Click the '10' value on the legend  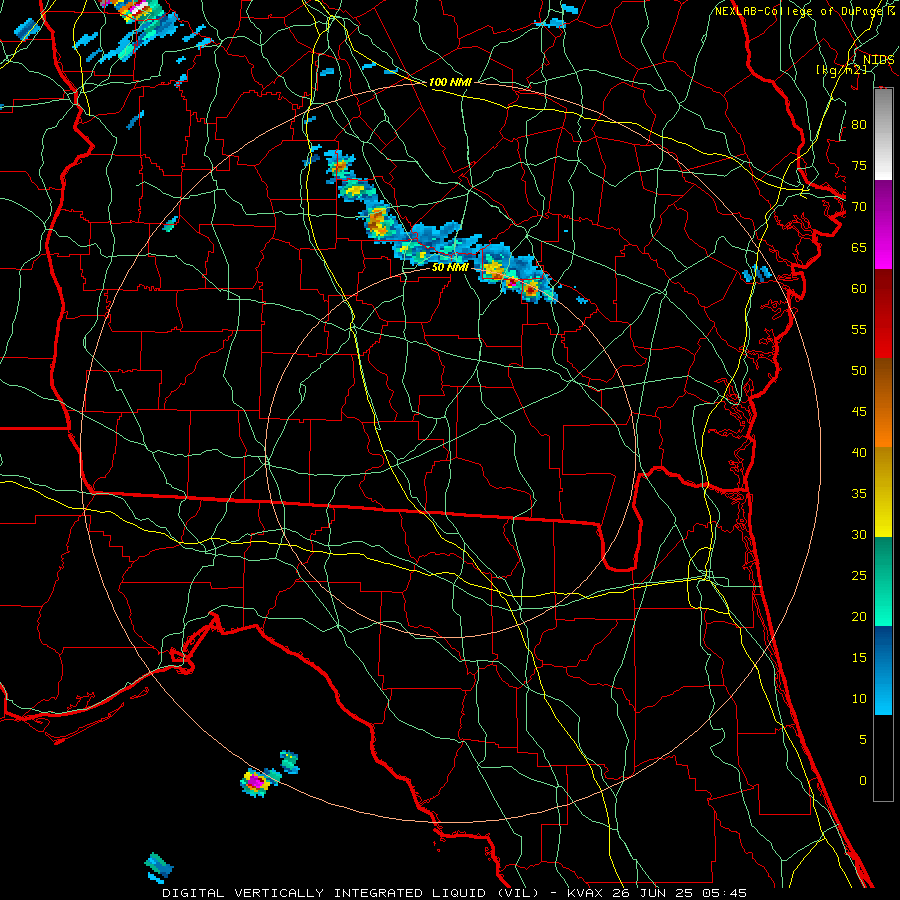pos(859,699)
